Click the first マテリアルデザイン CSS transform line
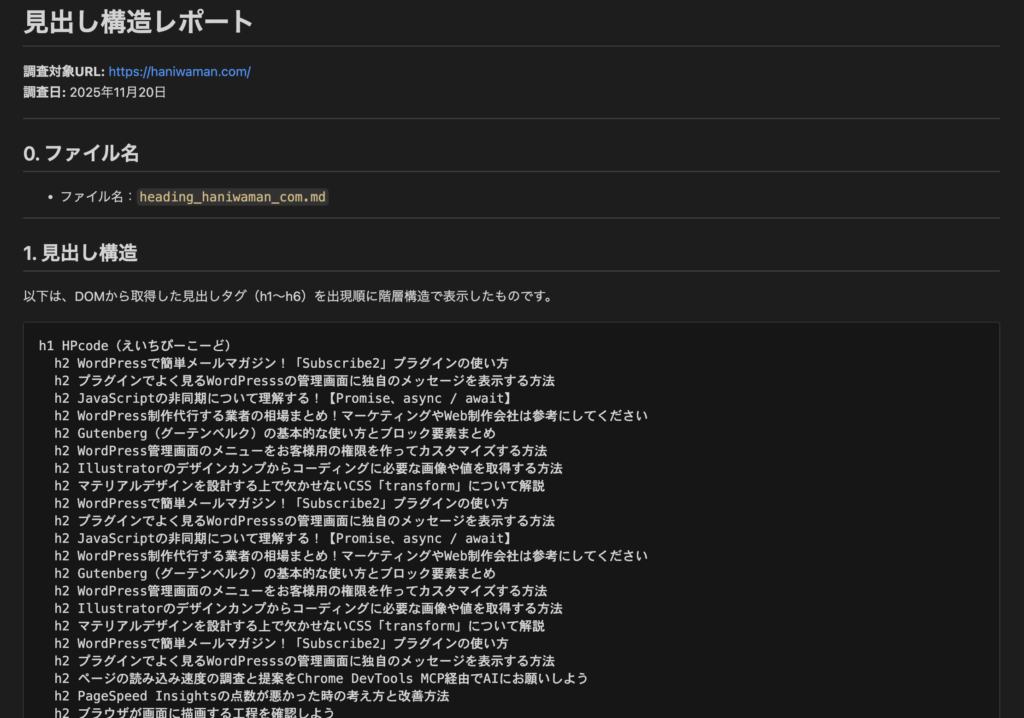1024x718 pixels. 300,486
